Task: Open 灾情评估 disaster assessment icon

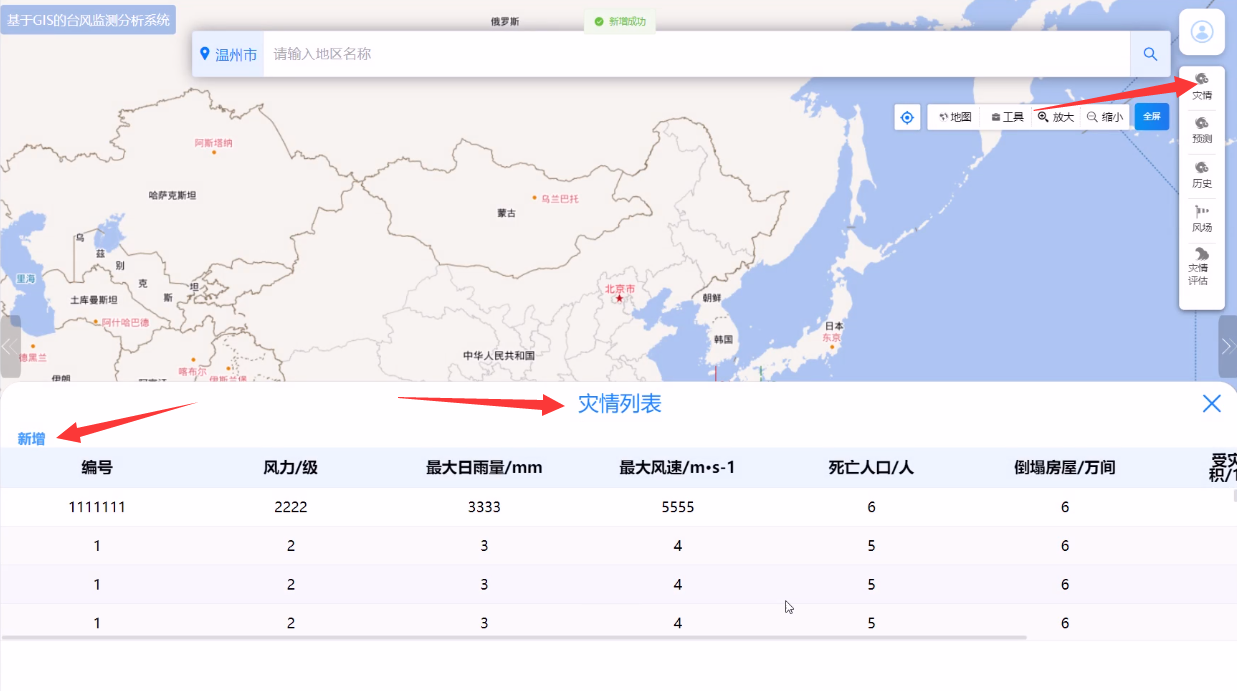Action: pos(1198,267)
